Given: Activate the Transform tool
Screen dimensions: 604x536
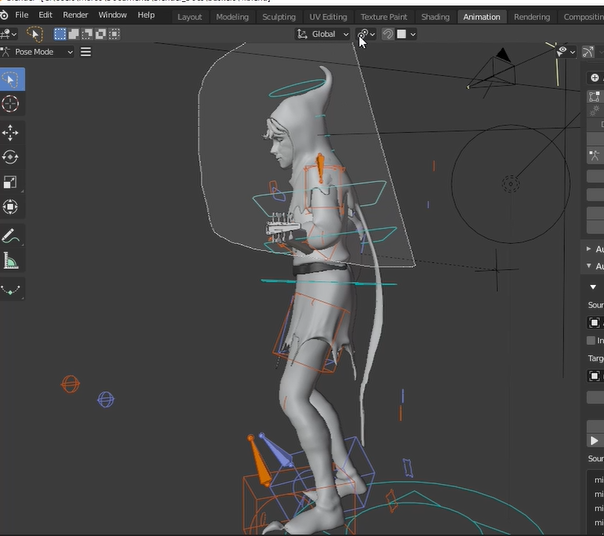Looking at the screenshot, I should [11, 207].
